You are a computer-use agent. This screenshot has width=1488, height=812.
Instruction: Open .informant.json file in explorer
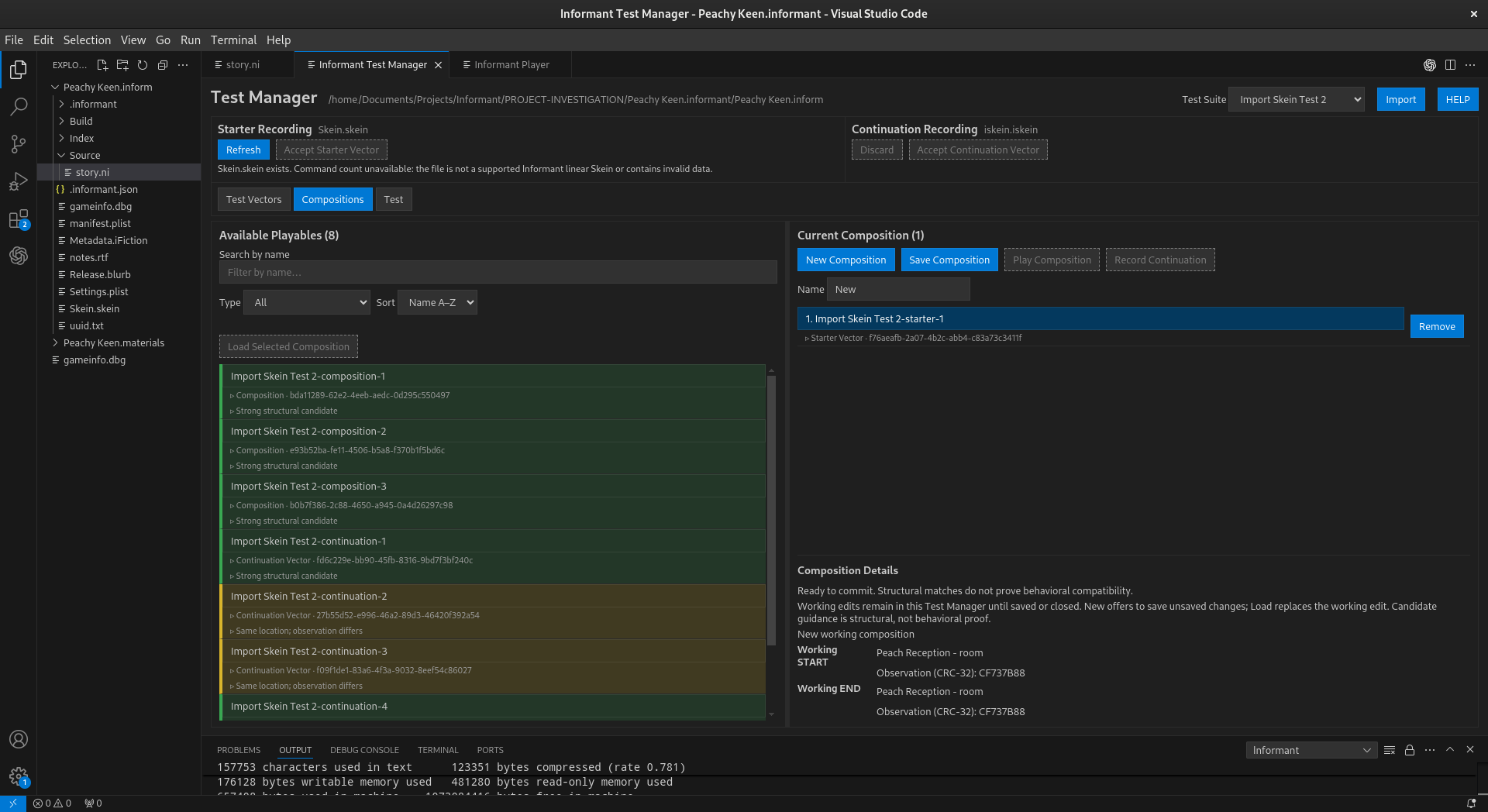[x=104, y=189]
